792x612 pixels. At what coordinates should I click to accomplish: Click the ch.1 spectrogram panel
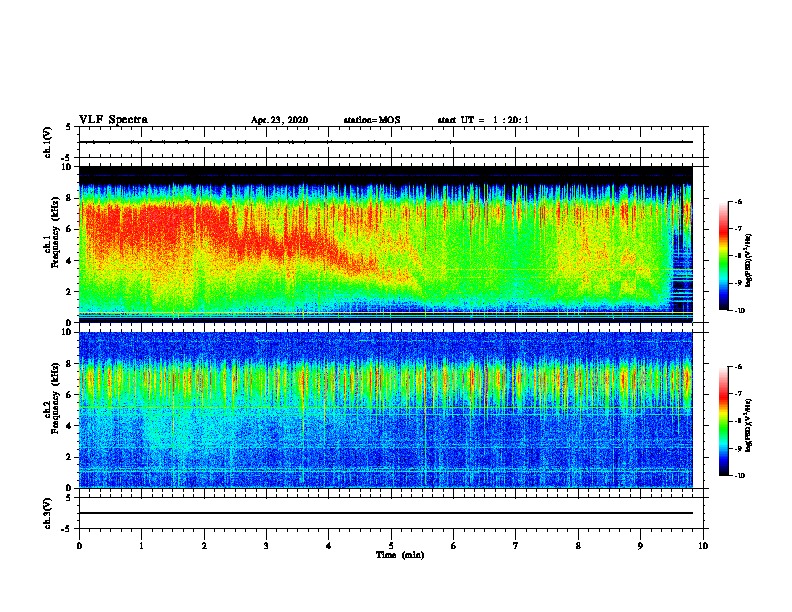point(385,244)
